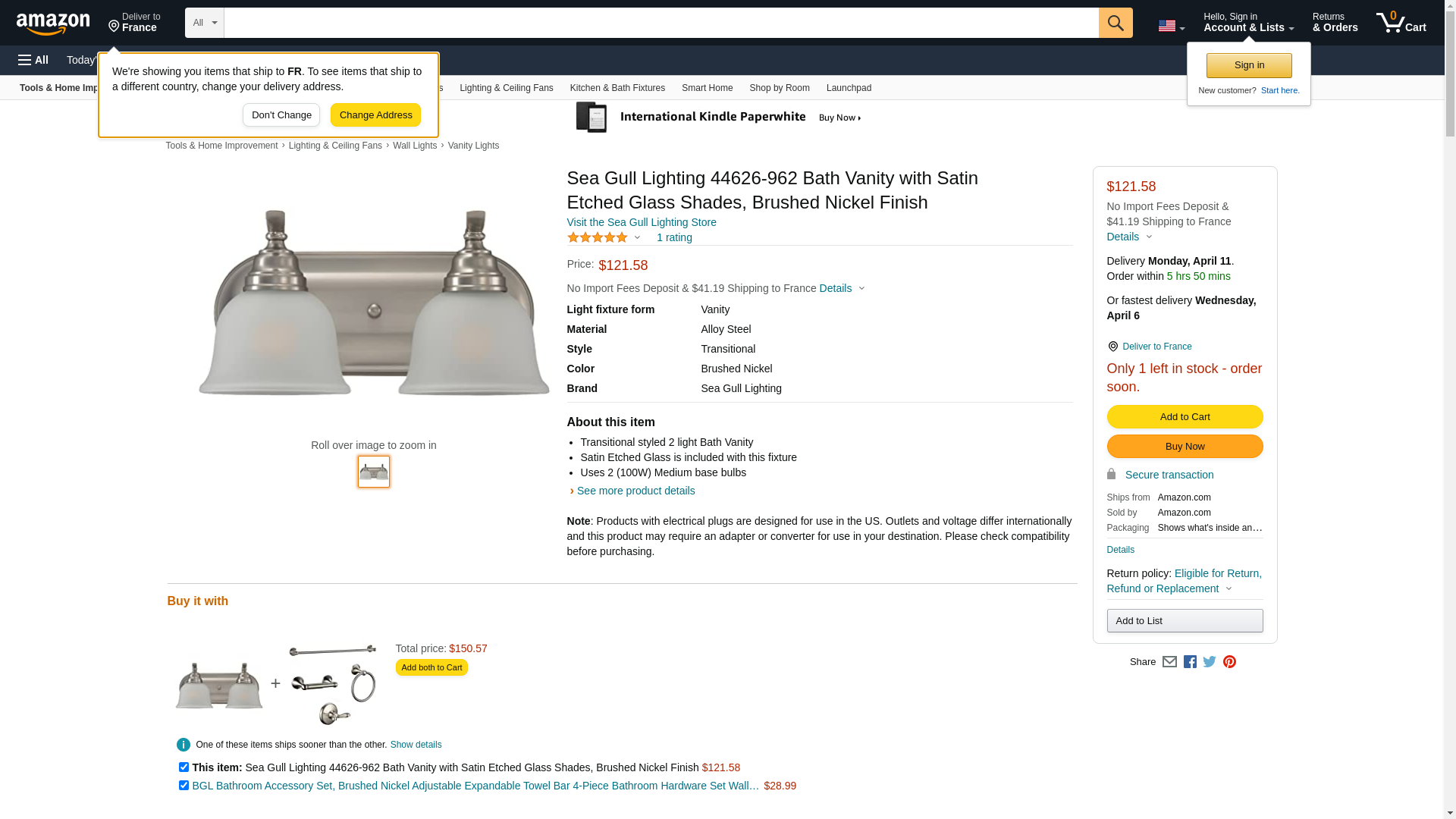The width and height of the screenshot is (1456, 819).
Task: Open the Smart Home menu item
Action: click(707, 88)
